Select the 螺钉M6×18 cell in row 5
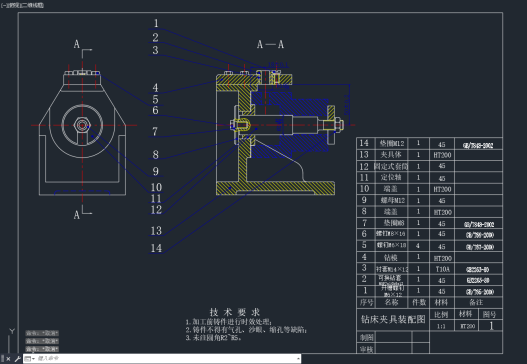 pyautogui.click(x=392, y=245)
